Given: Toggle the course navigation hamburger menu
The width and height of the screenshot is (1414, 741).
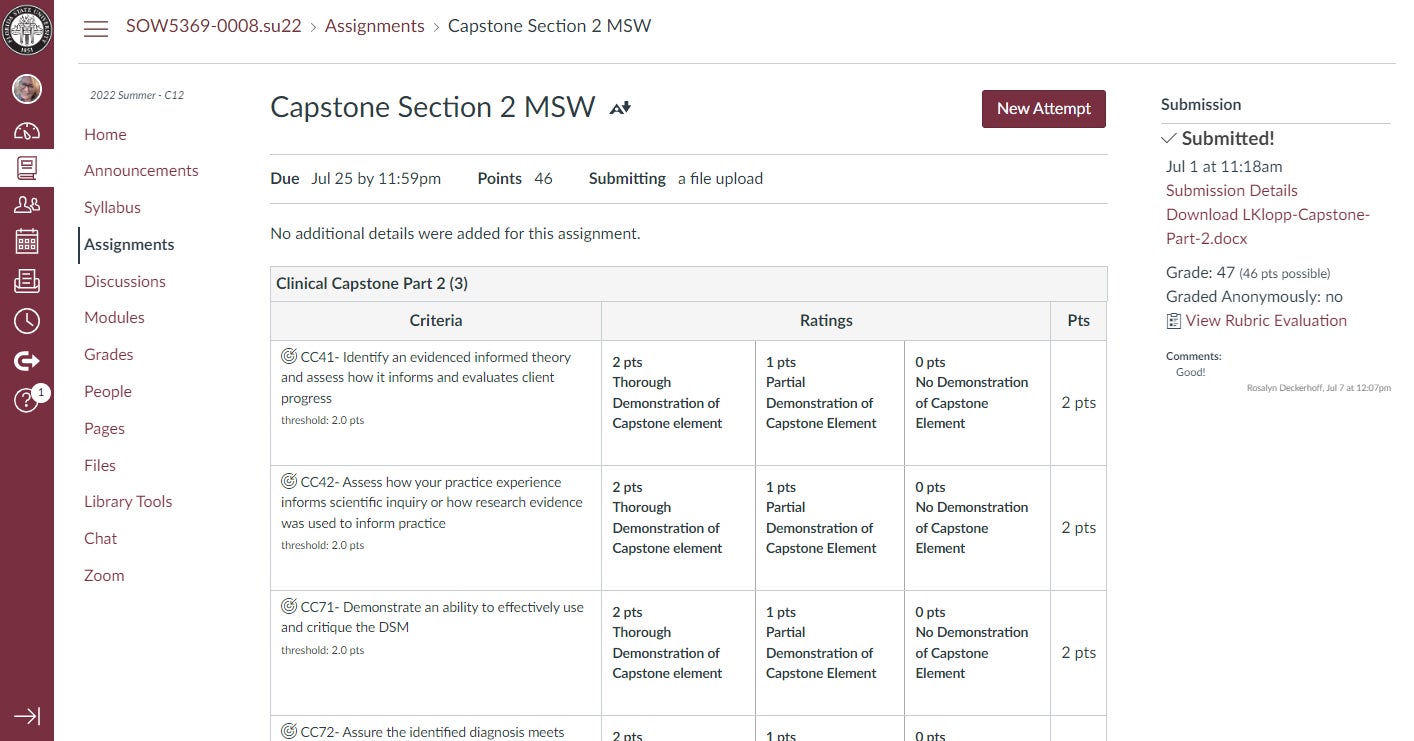Looking at the screenshot, I should 96,28.
